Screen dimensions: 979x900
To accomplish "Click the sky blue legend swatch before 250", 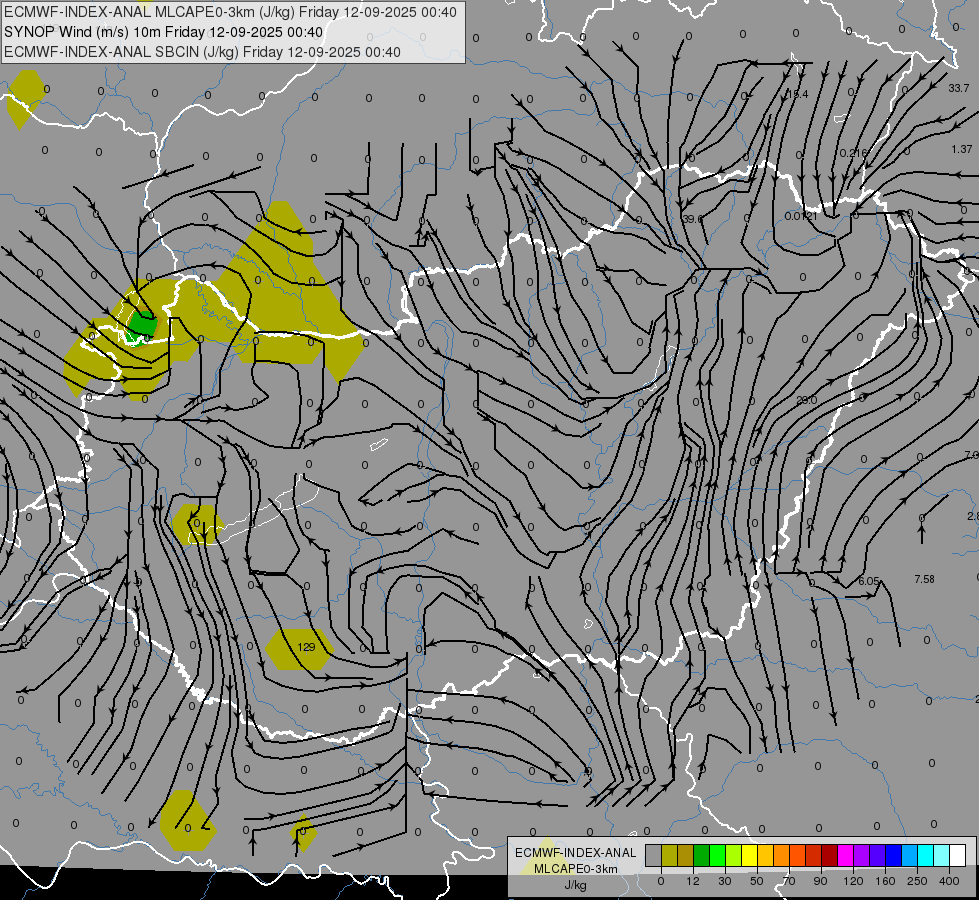I will click(x=910, y=855).
